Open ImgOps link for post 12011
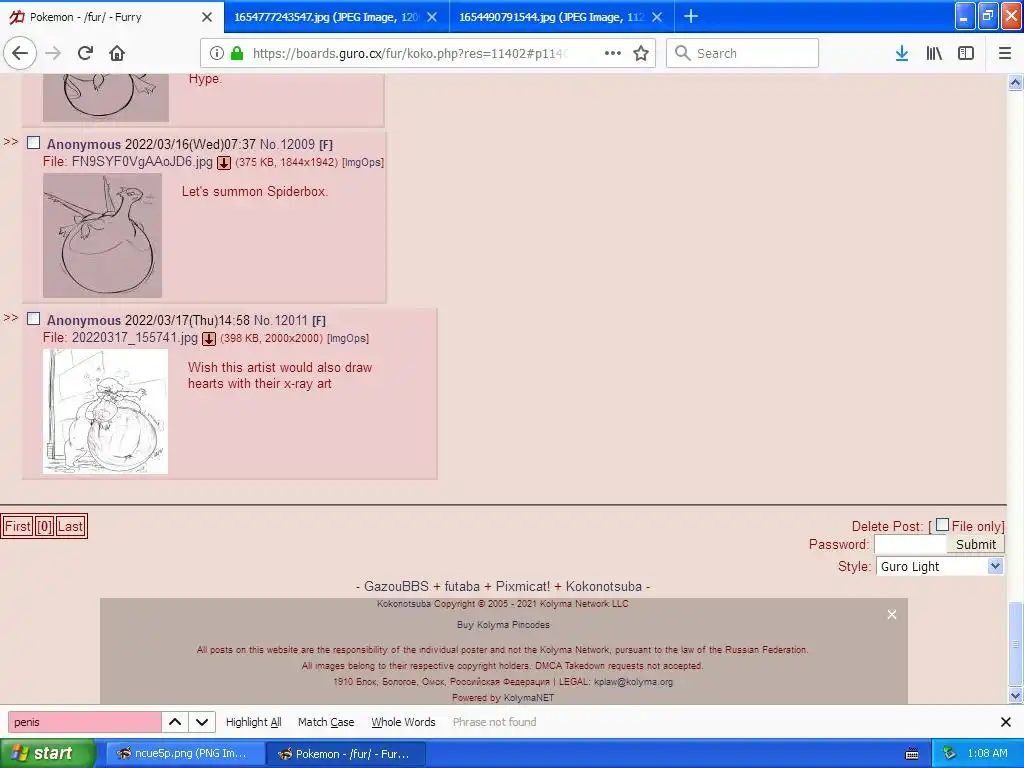The image size is (1024, 768). 348,338
